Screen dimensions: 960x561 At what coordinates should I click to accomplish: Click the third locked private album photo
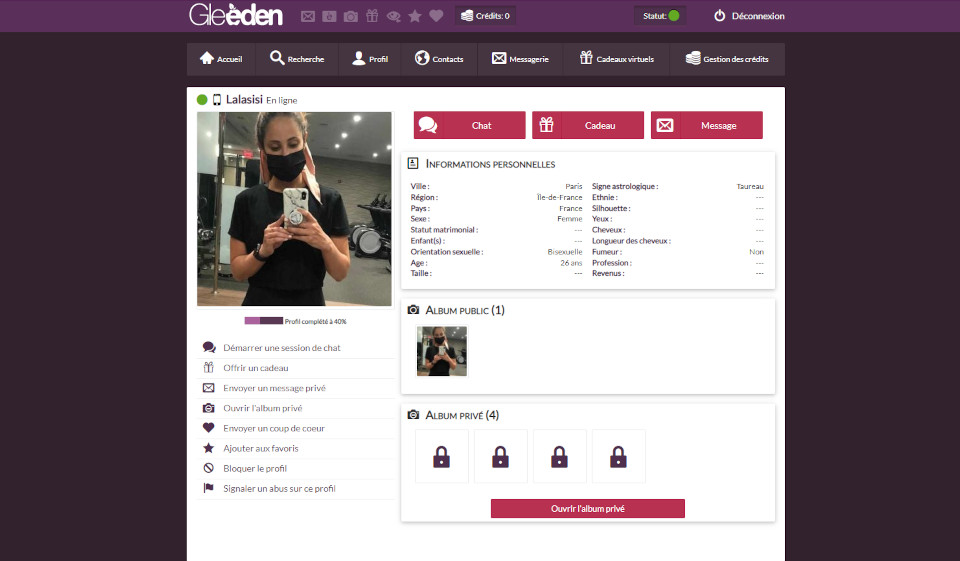[559, 456]
